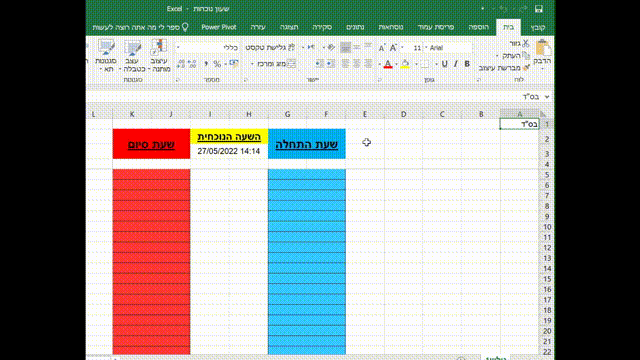Click the Decrease Decimal icon
The image size is (640, 360).
181,64
